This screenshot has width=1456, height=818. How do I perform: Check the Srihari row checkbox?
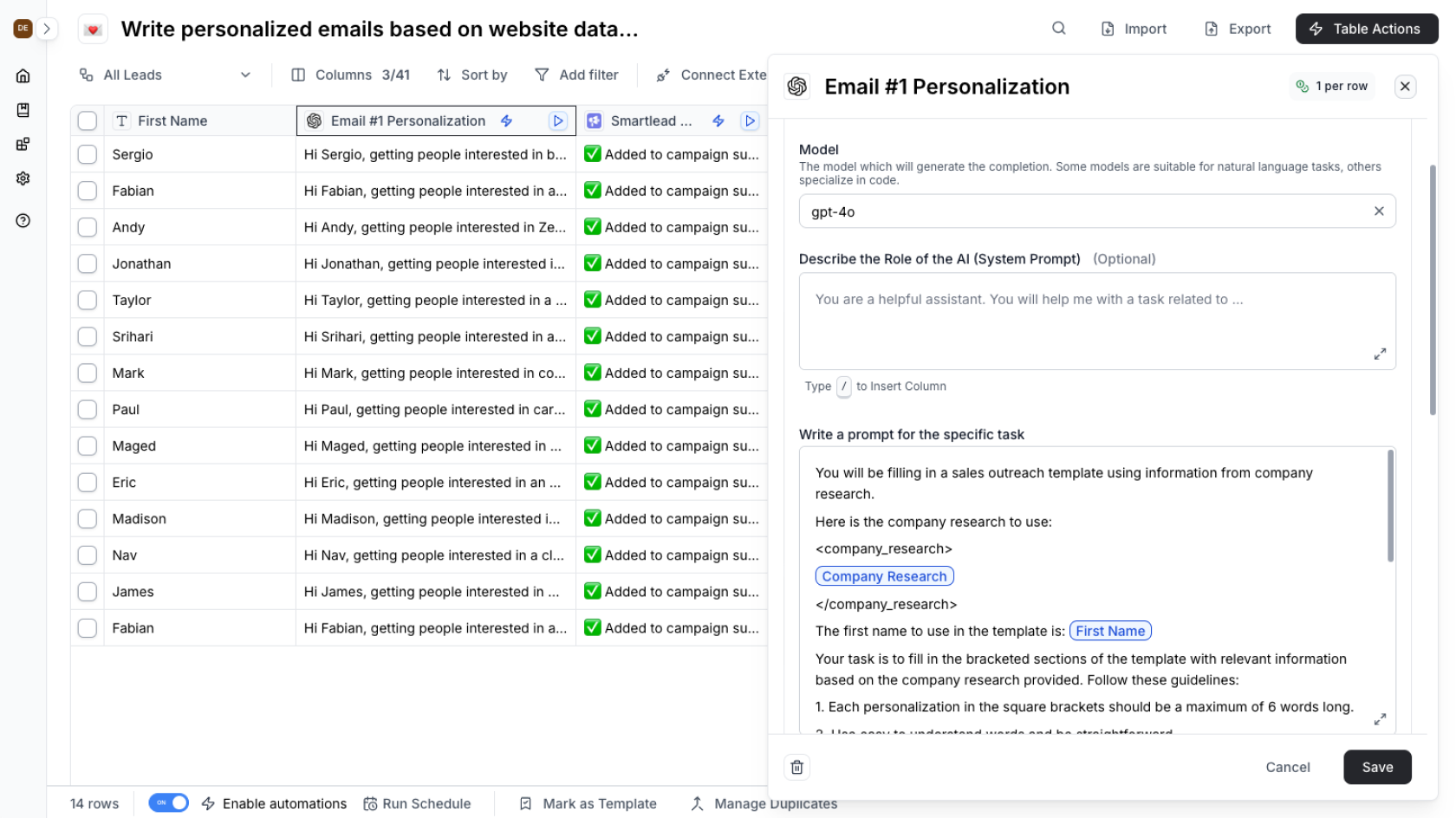(88, 336)
